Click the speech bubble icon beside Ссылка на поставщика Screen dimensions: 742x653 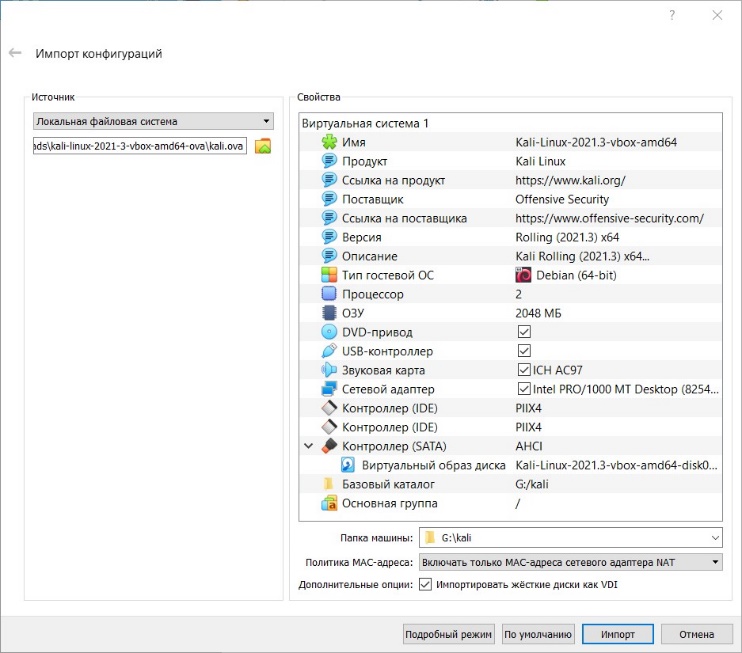click(x=329, y=218)
